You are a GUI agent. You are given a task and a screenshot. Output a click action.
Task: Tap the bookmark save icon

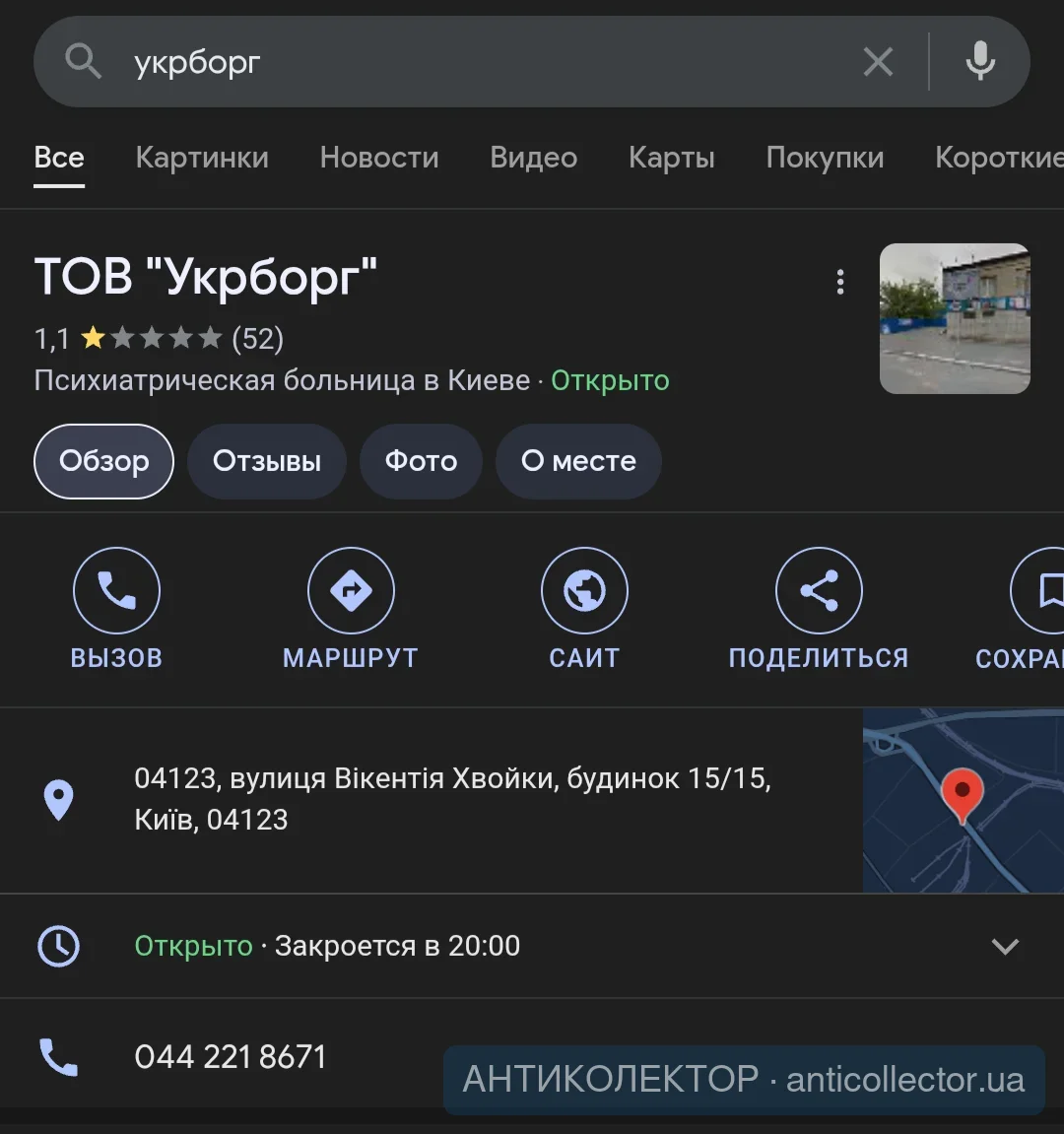click(x=1038, y=590)
